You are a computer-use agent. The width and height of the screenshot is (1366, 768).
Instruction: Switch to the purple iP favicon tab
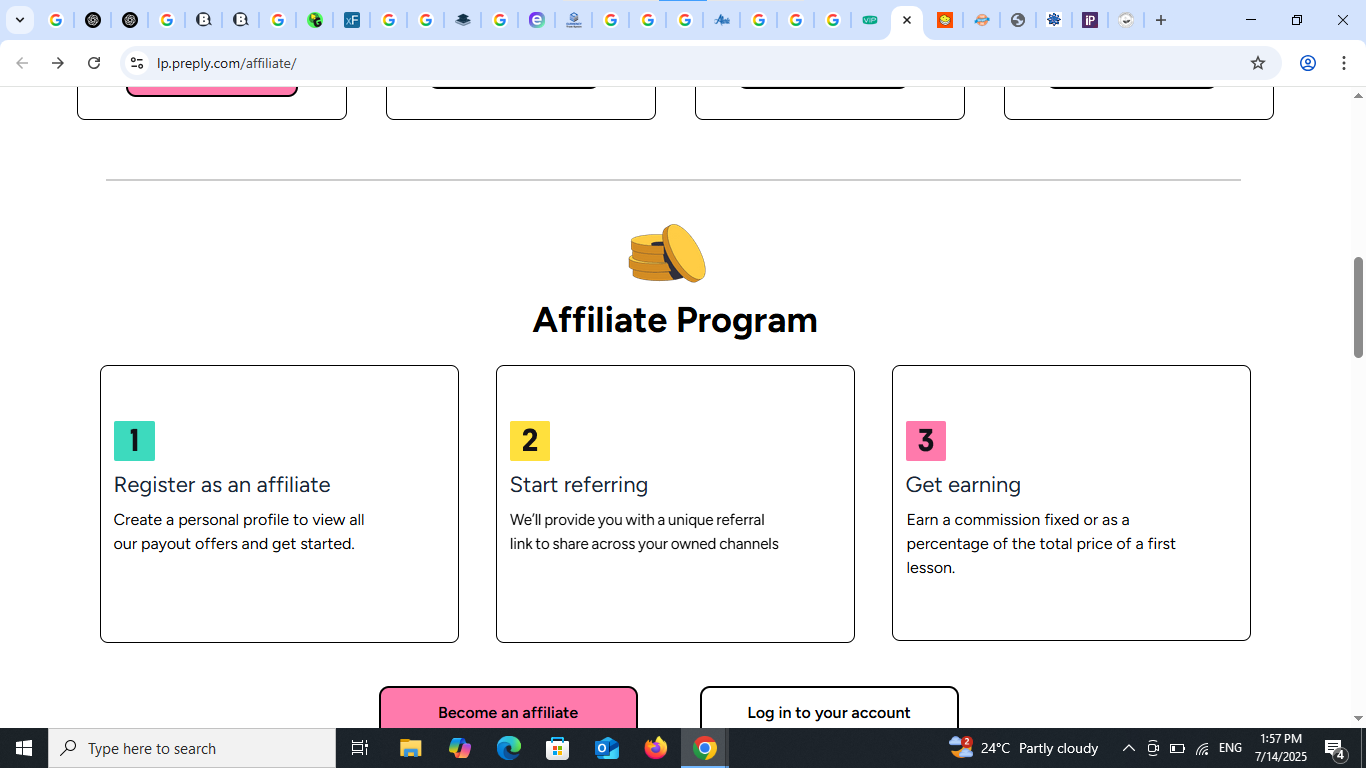pyautogui.click(x=1090, y=20)
